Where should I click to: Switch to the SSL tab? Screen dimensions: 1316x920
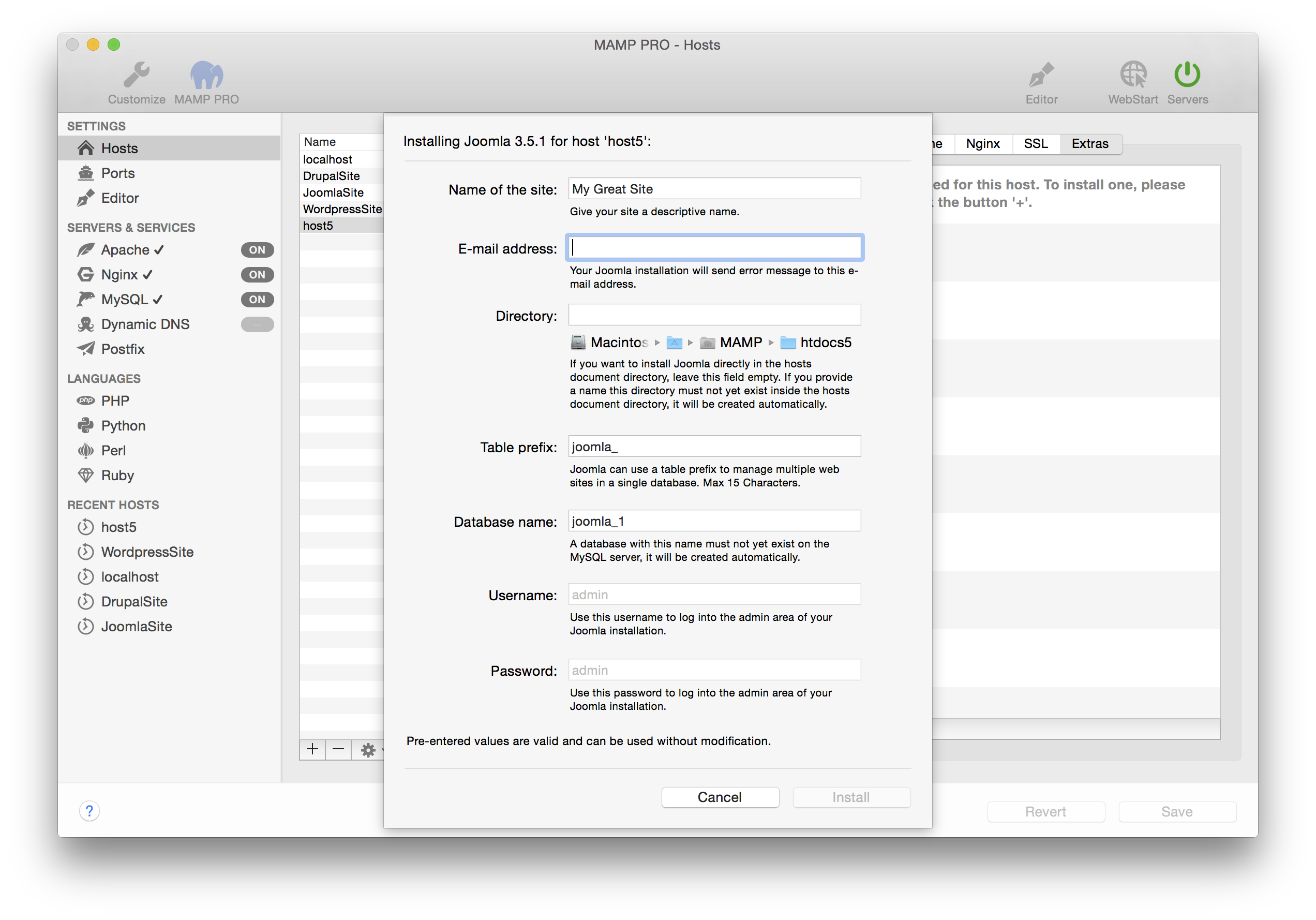[1035, 144]
